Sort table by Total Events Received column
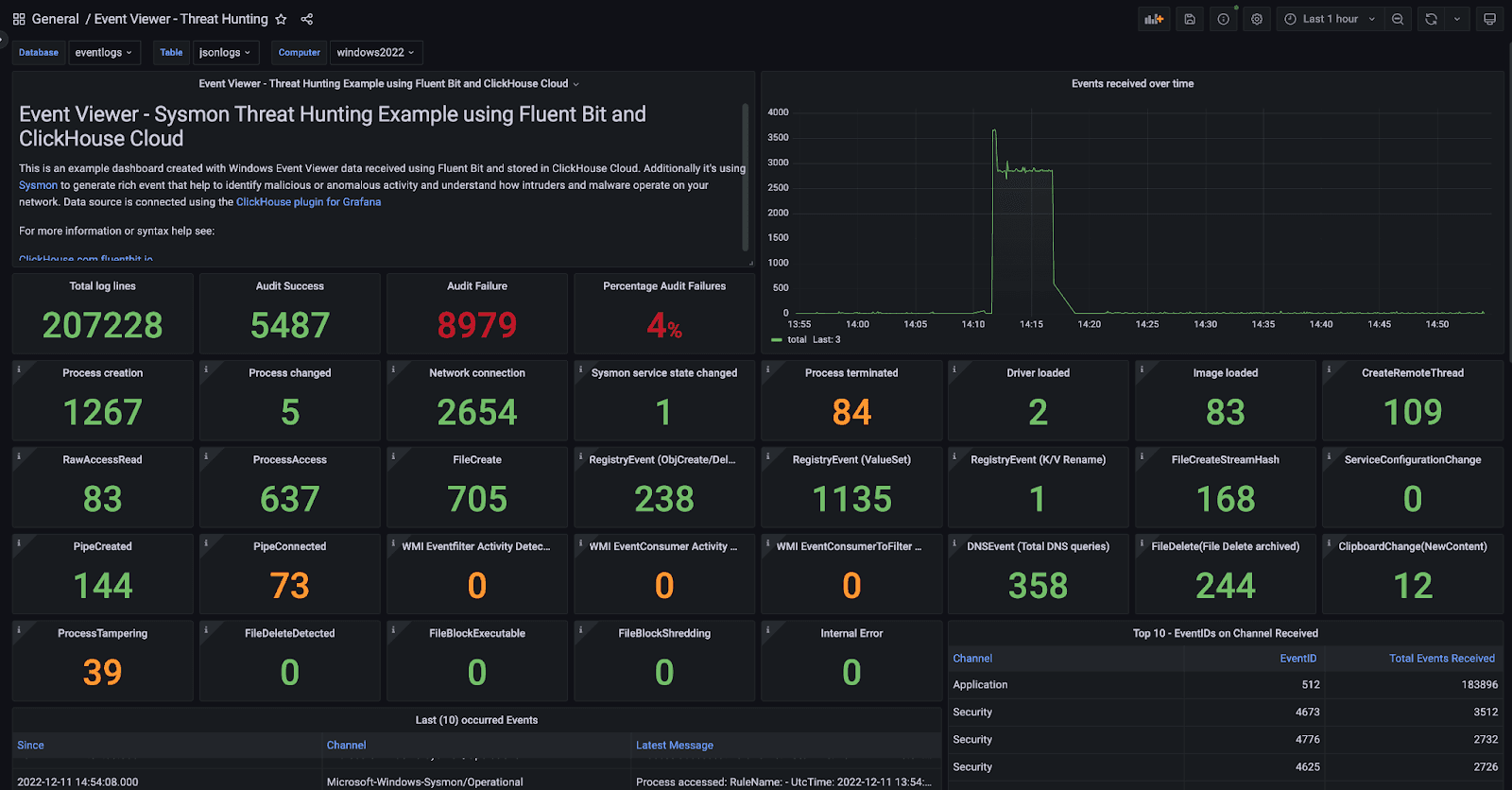 coord(1441,659)
